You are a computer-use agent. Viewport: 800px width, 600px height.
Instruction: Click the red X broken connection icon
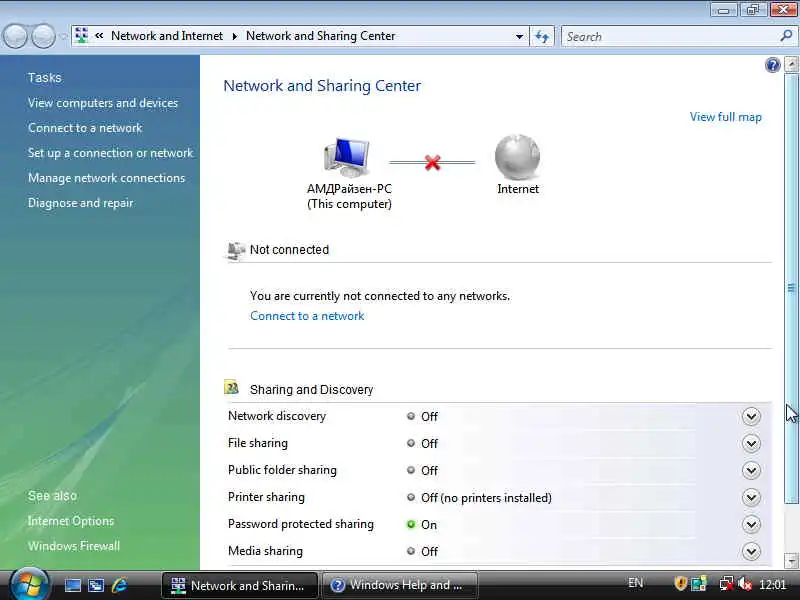[432, 163]
